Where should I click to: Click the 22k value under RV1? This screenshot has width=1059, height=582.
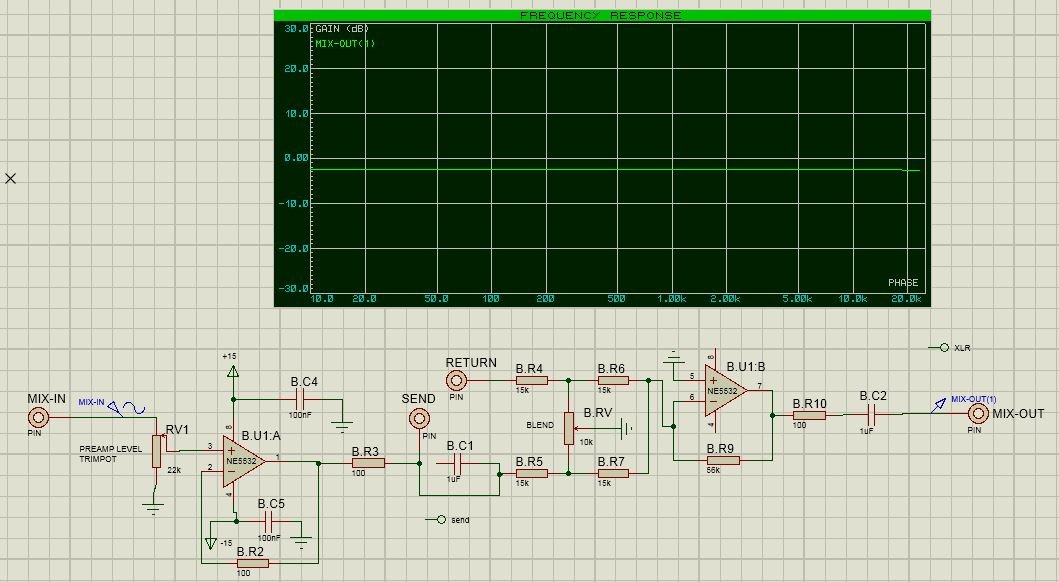[174, 470]
